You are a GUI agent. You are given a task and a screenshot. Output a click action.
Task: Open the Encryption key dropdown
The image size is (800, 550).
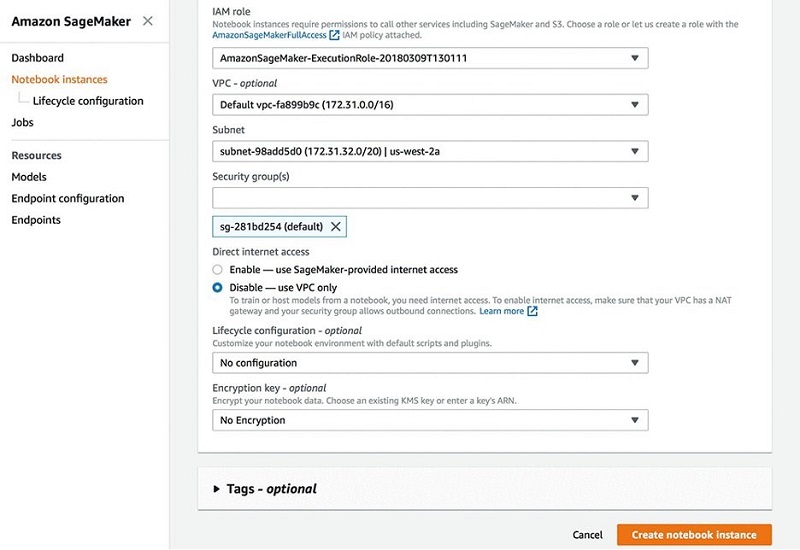430,420
